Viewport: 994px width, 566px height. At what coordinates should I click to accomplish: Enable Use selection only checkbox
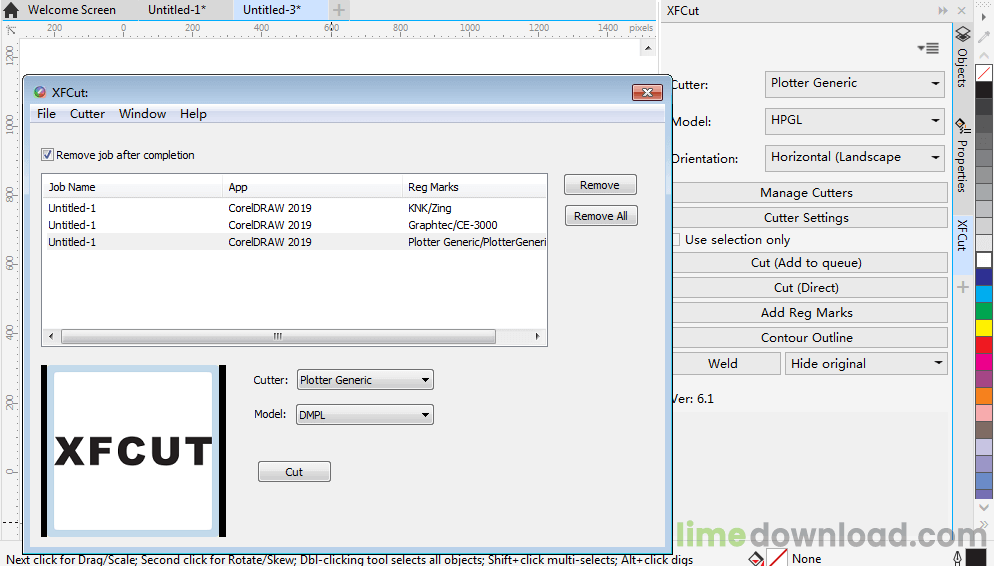click(x=677, y=240)
